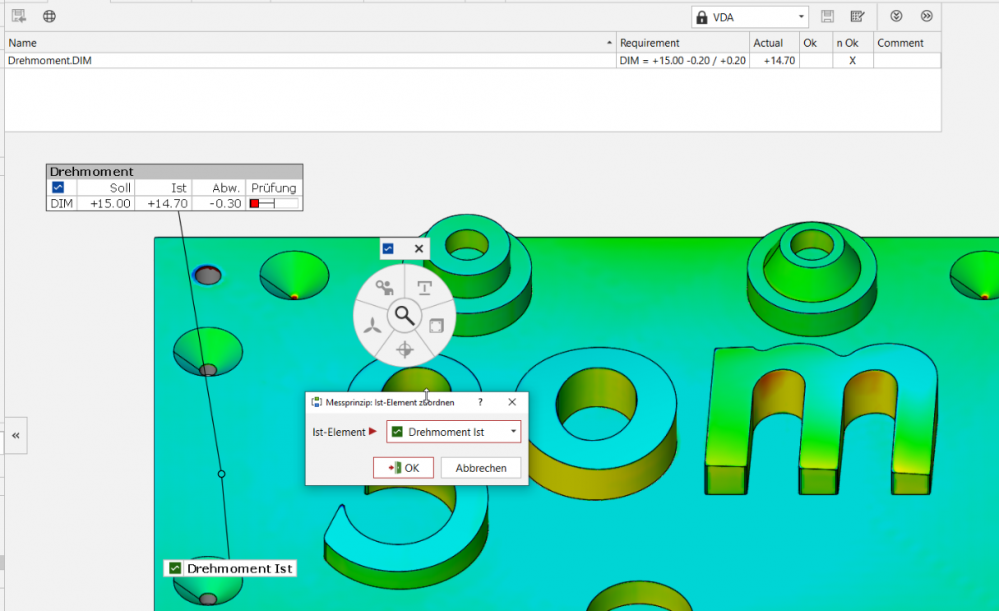Confirm the dialog with OK
The width and height of the screenshot is (999, 611).
pos(403,468)
